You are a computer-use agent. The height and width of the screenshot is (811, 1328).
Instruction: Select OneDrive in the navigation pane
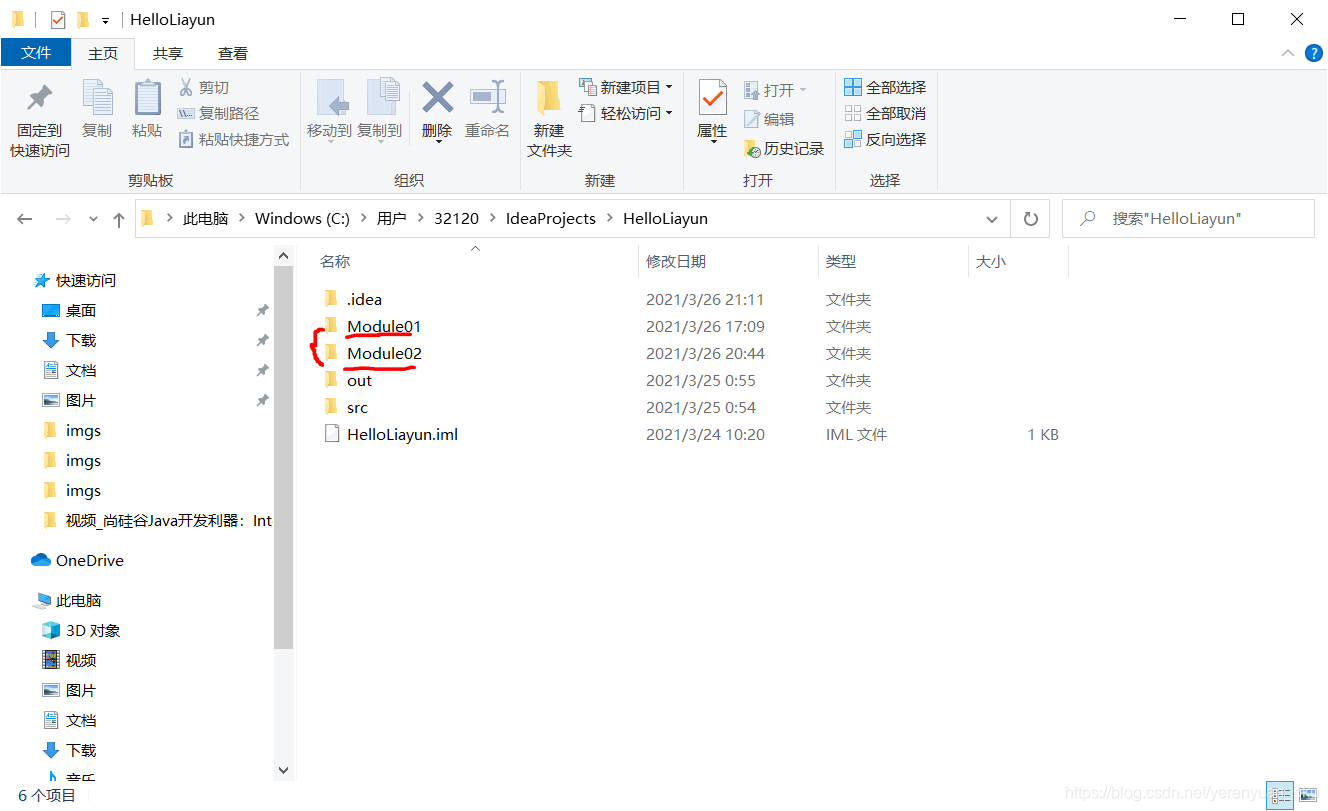pyautogui.click(x=89, y=561)
